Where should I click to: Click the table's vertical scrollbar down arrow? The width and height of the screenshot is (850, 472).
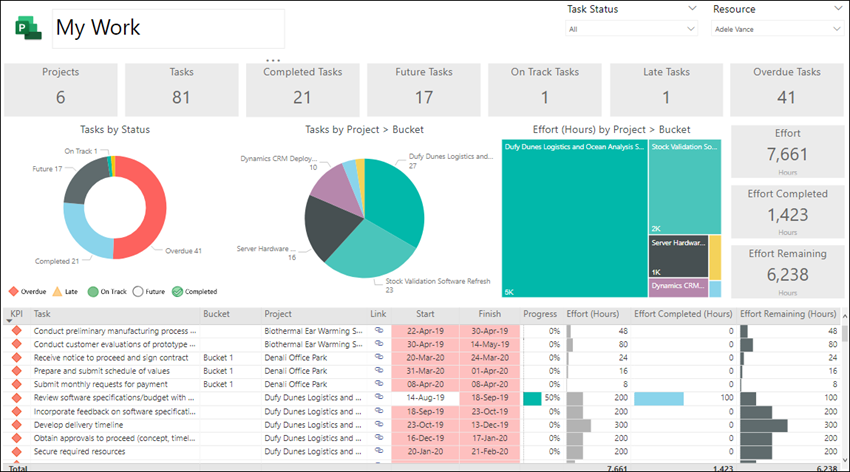(845, 461)
